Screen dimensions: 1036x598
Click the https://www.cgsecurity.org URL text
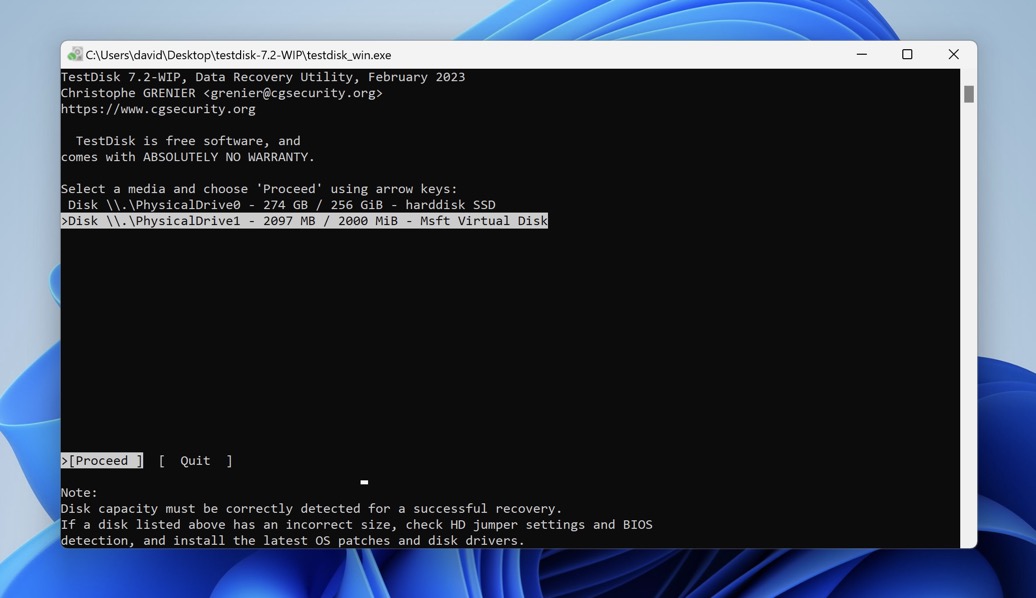point(158,109)
